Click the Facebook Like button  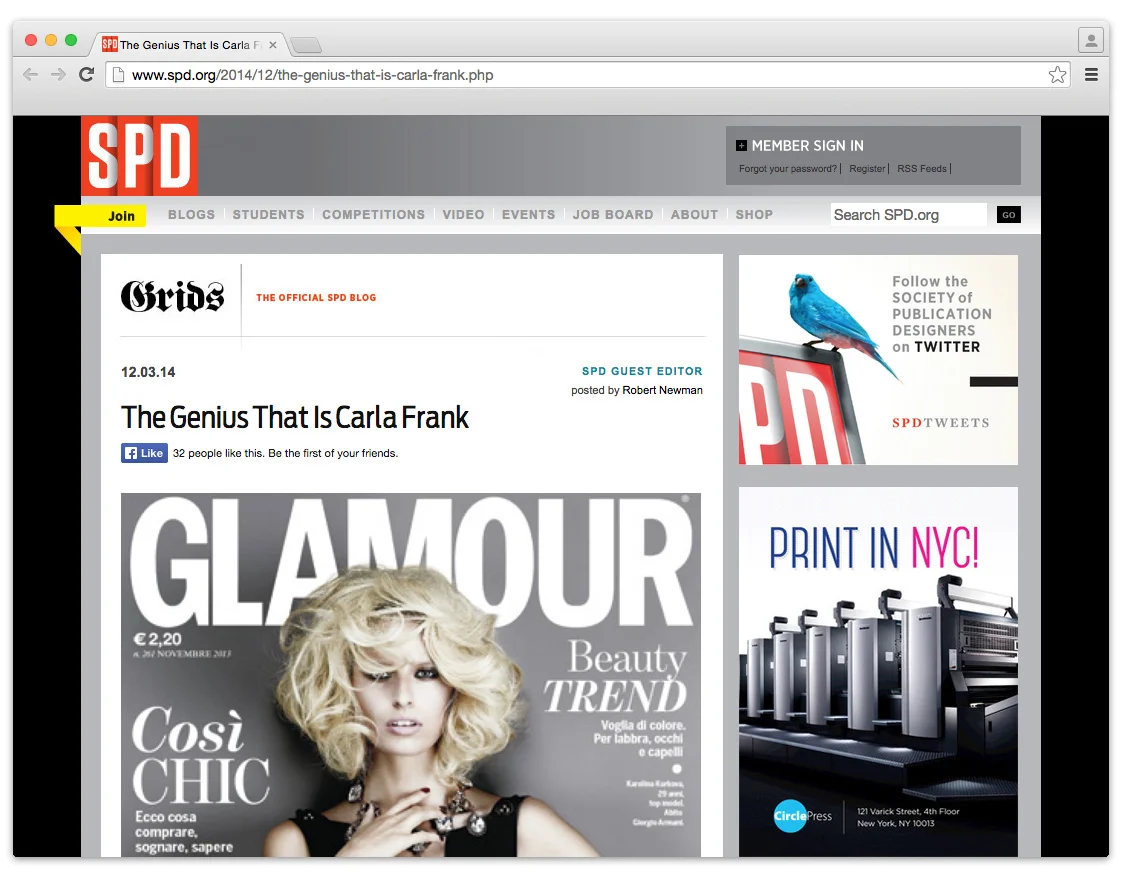click(144, 453)
